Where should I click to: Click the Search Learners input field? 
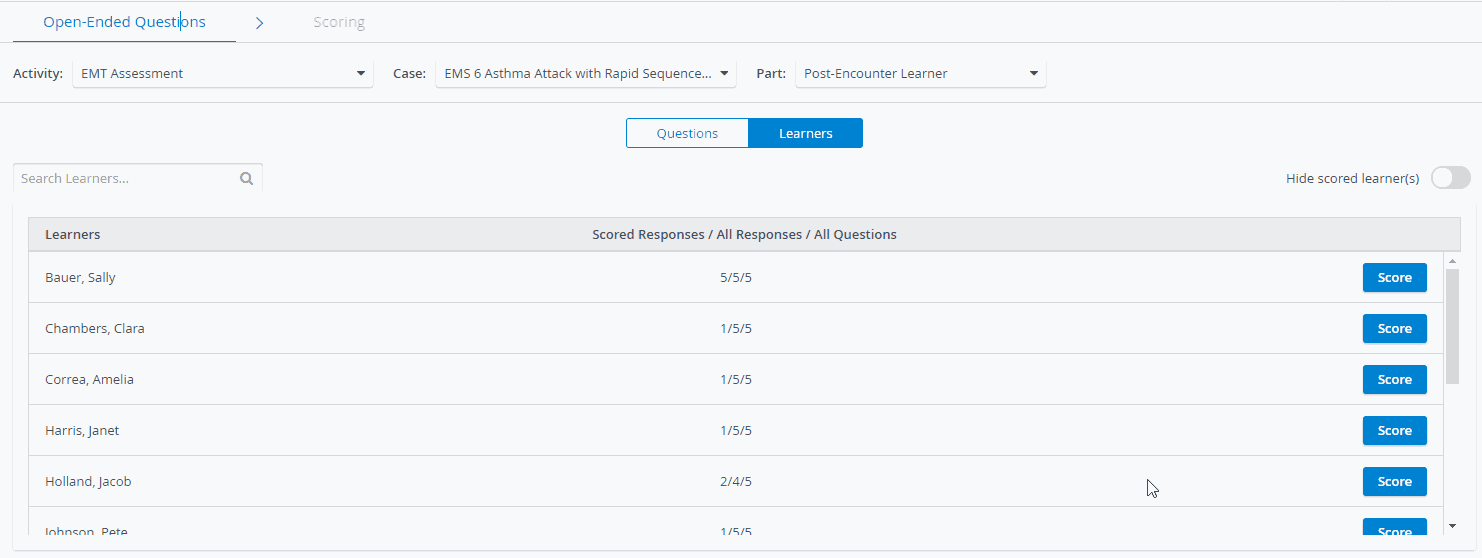click(x=125, y=178)
